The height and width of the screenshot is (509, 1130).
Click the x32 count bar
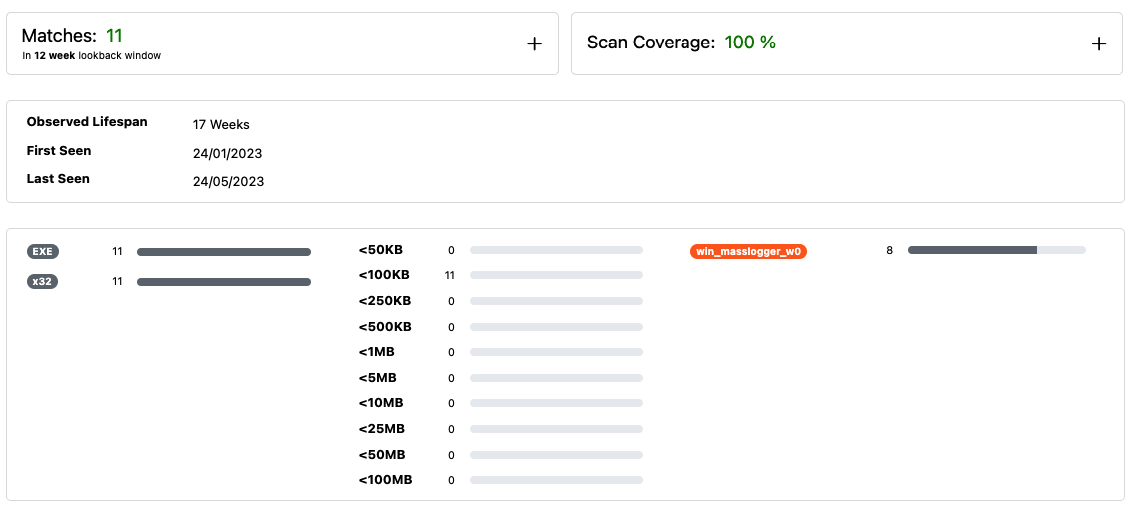point(224,282)
